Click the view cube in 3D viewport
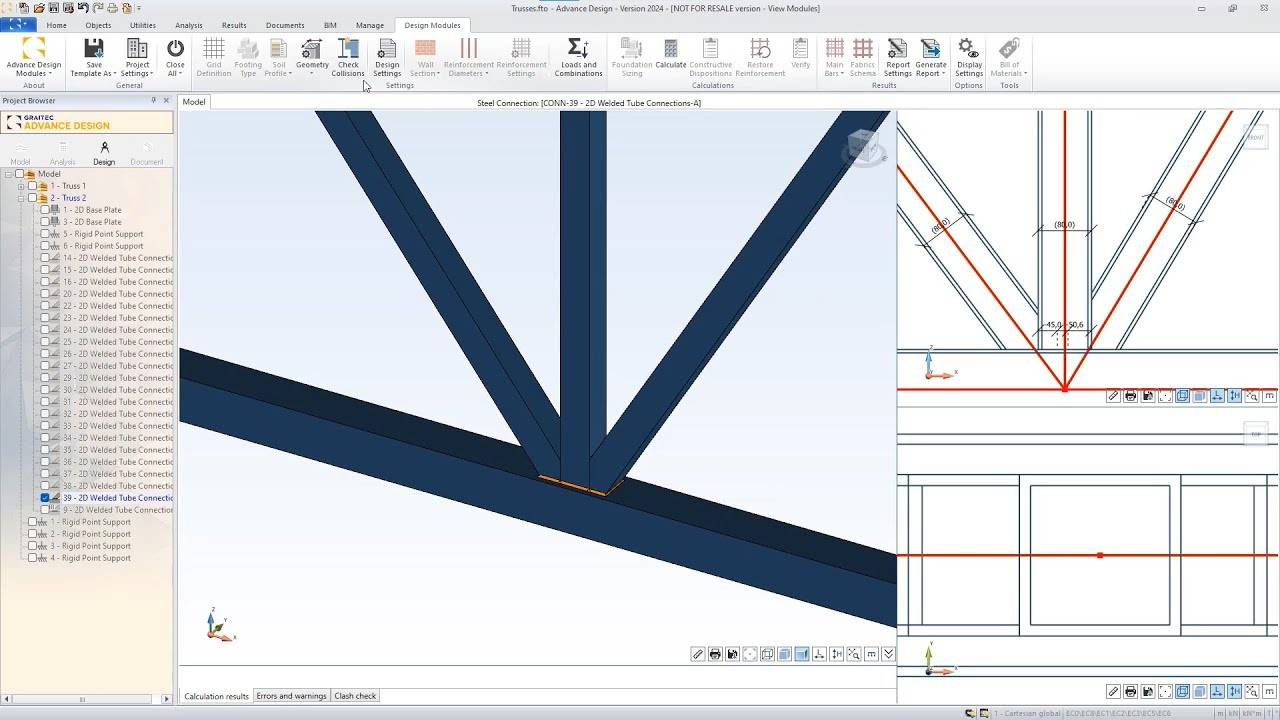Screen dimensions: 1280x720 [864, 148]
